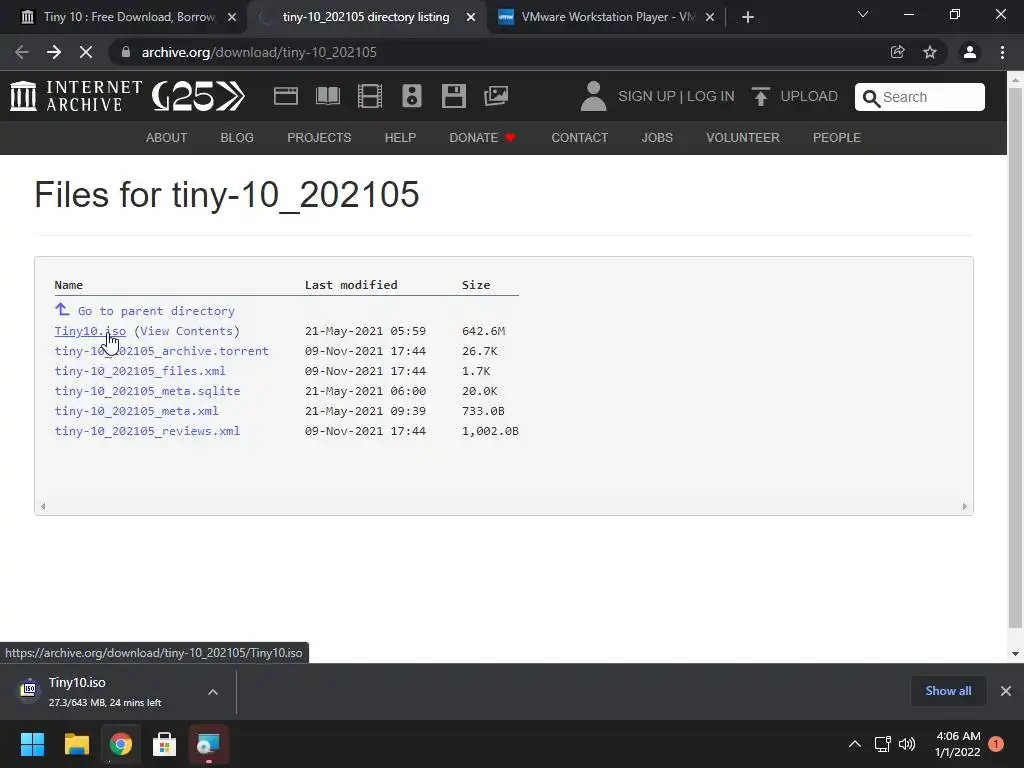Open the Internet Archive texts book icon
The height and width of the screenshot is (768, 1024).
coord(327,96)
